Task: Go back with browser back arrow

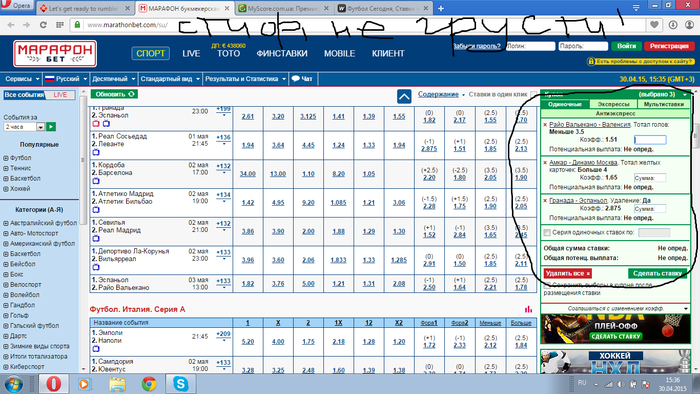Action: (11, 25)
